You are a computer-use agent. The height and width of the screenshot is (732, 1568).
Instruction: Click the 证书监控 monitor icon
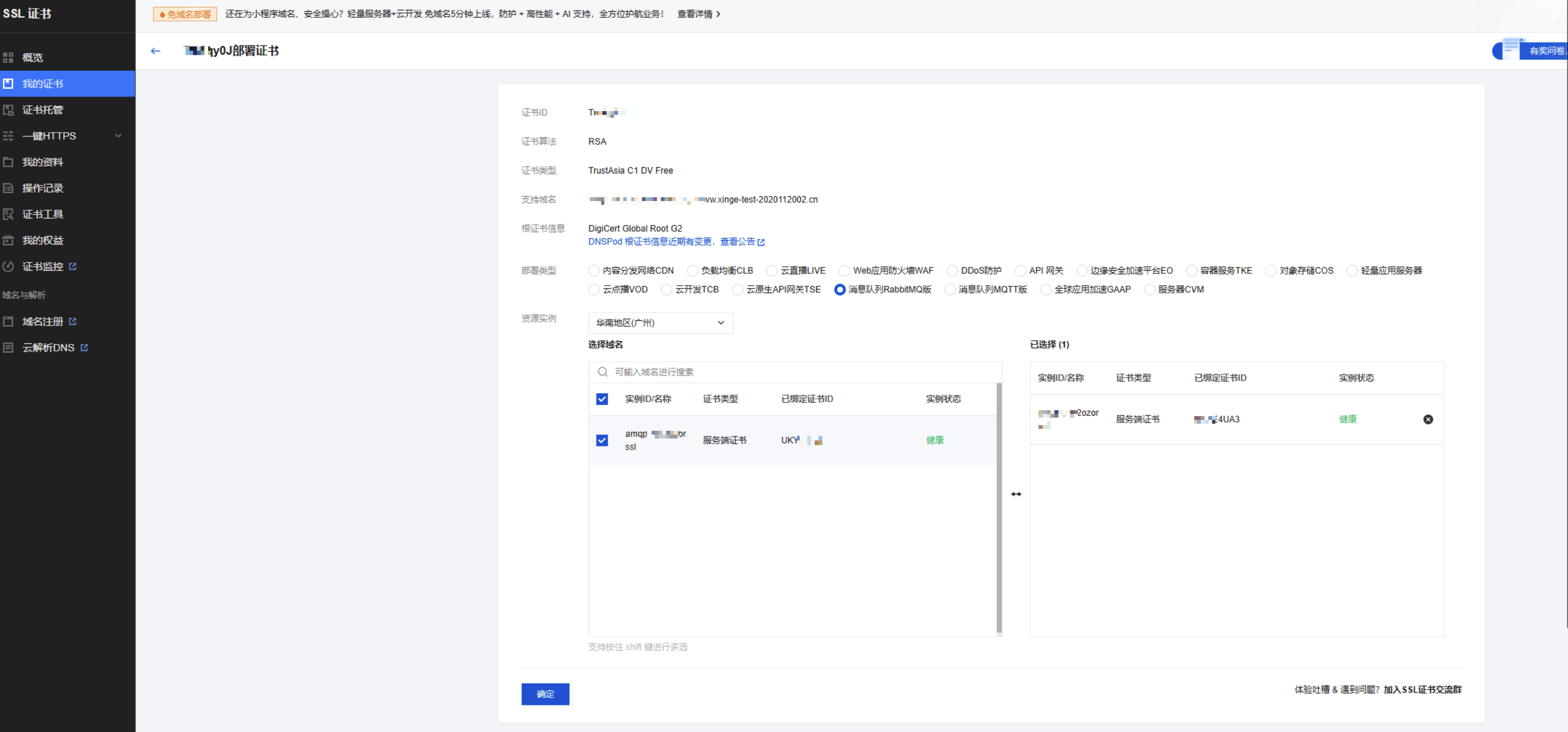9,266
